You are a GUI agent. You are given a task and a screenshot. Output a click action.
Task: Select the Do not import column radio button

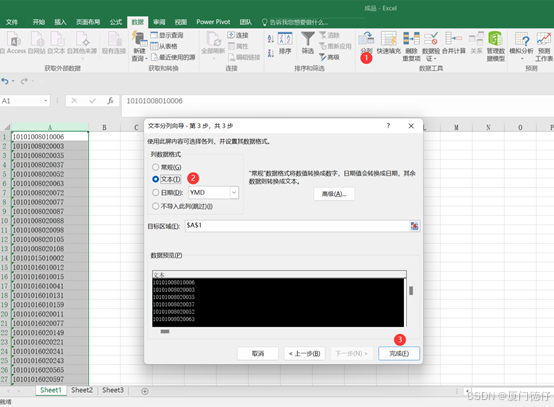click(155, 206)
